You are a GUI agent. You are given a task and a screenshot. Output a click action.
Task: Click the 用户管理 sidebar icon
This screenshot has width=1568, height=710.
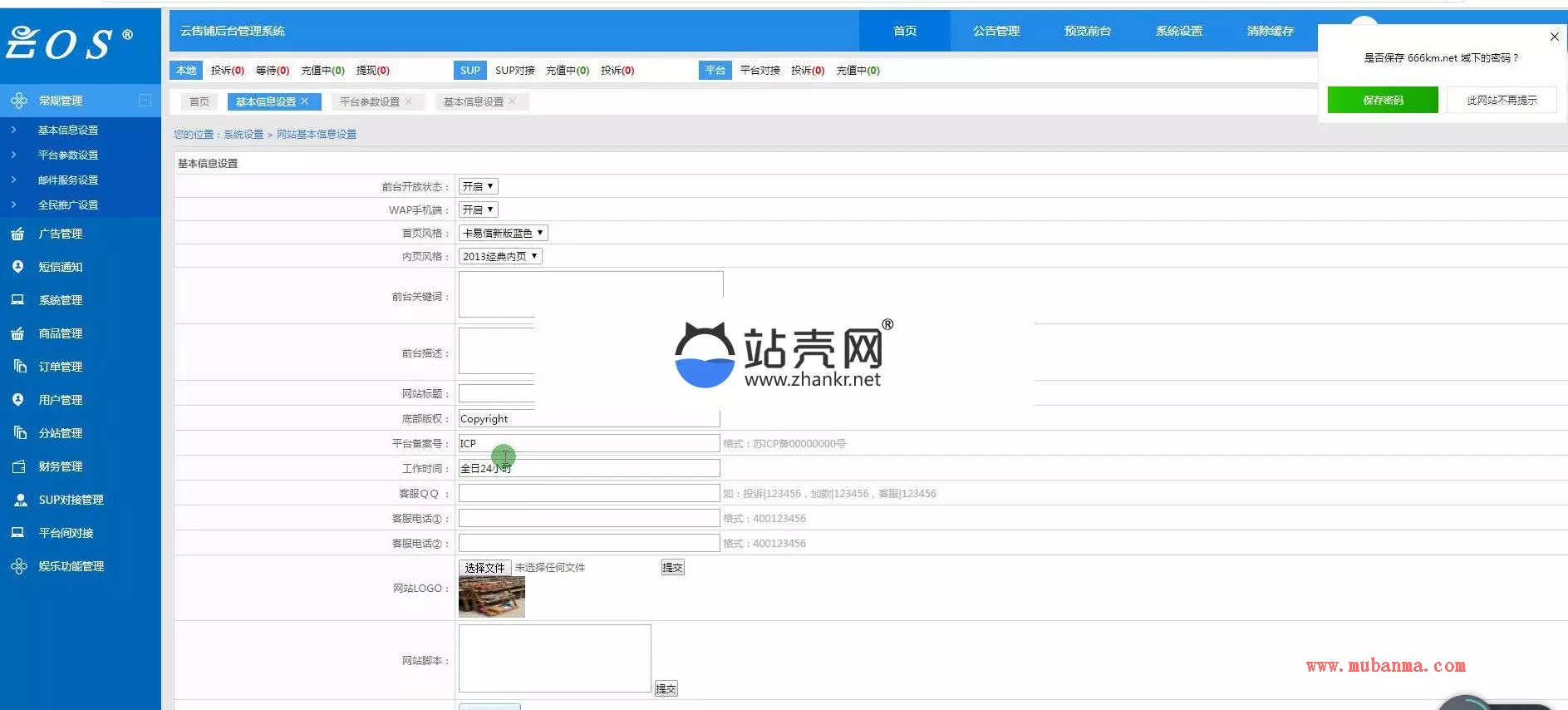point(17,400)
